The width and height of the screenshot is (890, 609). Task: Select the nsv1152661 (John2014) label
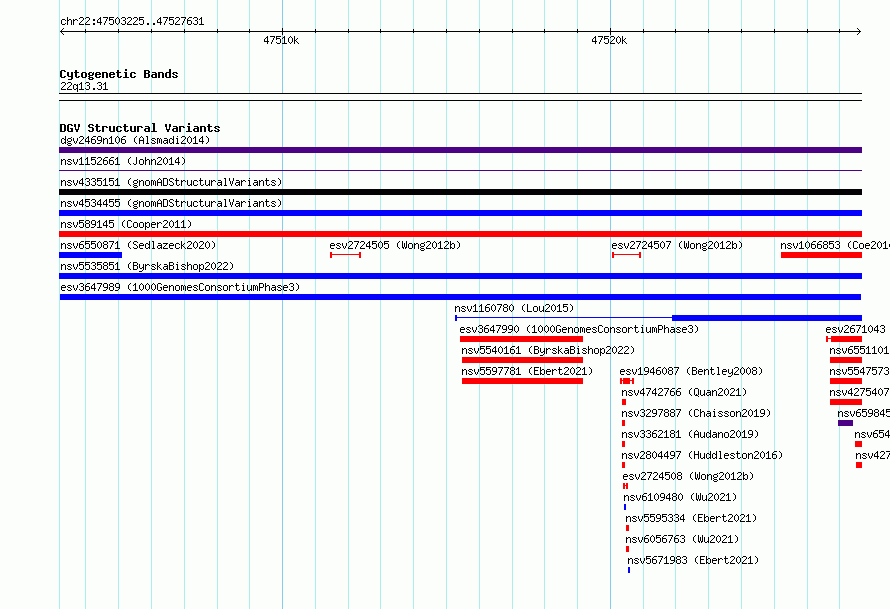(x=123, y=161)
